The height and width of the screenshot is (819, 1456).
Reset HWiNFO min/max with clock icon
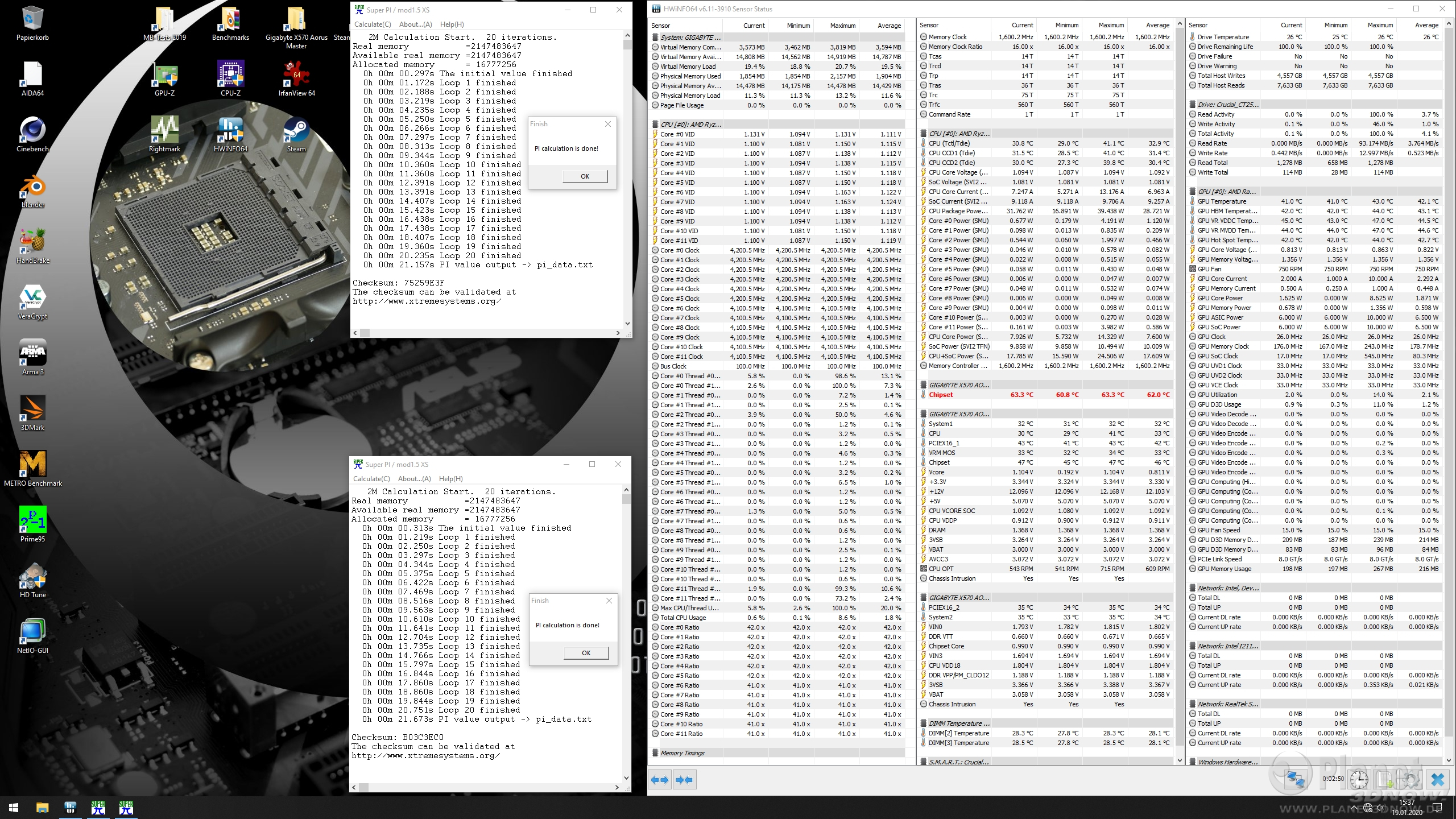point(1359,779)
